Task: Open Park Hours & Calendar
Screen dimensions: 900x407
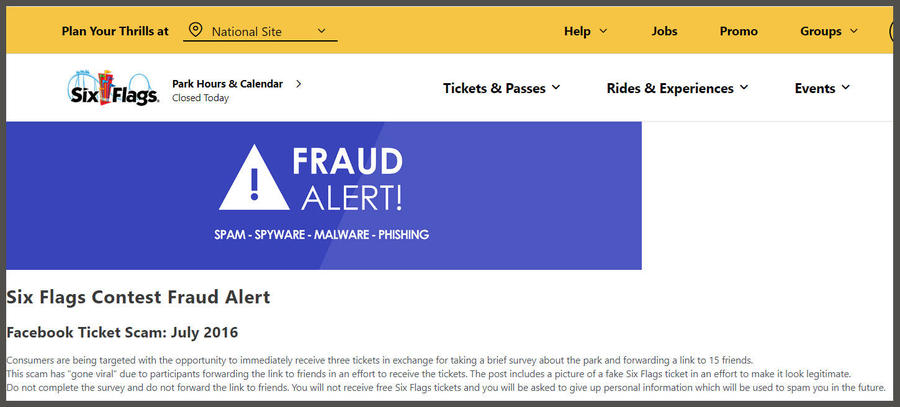Action: (x=227, y=84)
